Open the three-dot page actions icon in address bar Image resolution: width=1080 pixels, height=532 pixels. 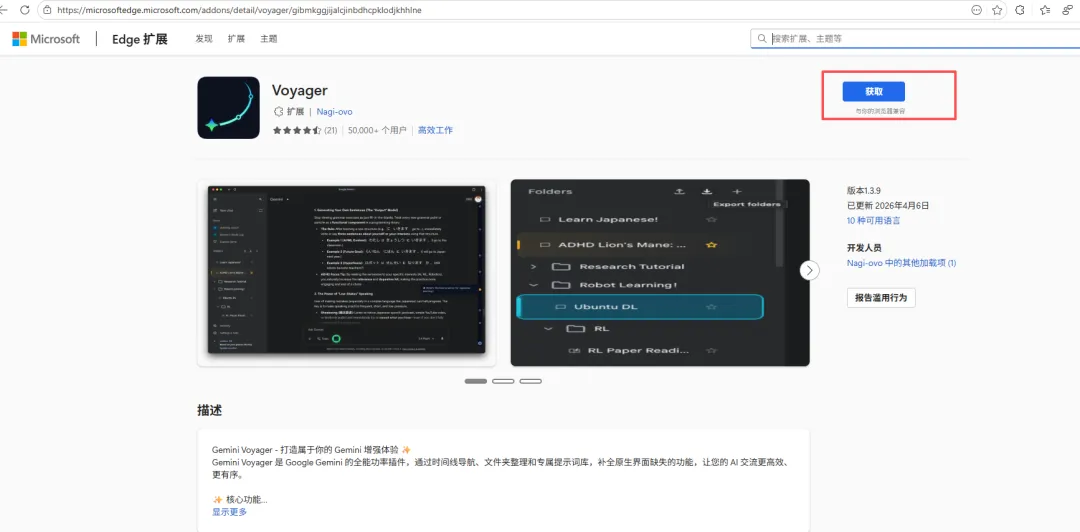click(x=976, y=10)
